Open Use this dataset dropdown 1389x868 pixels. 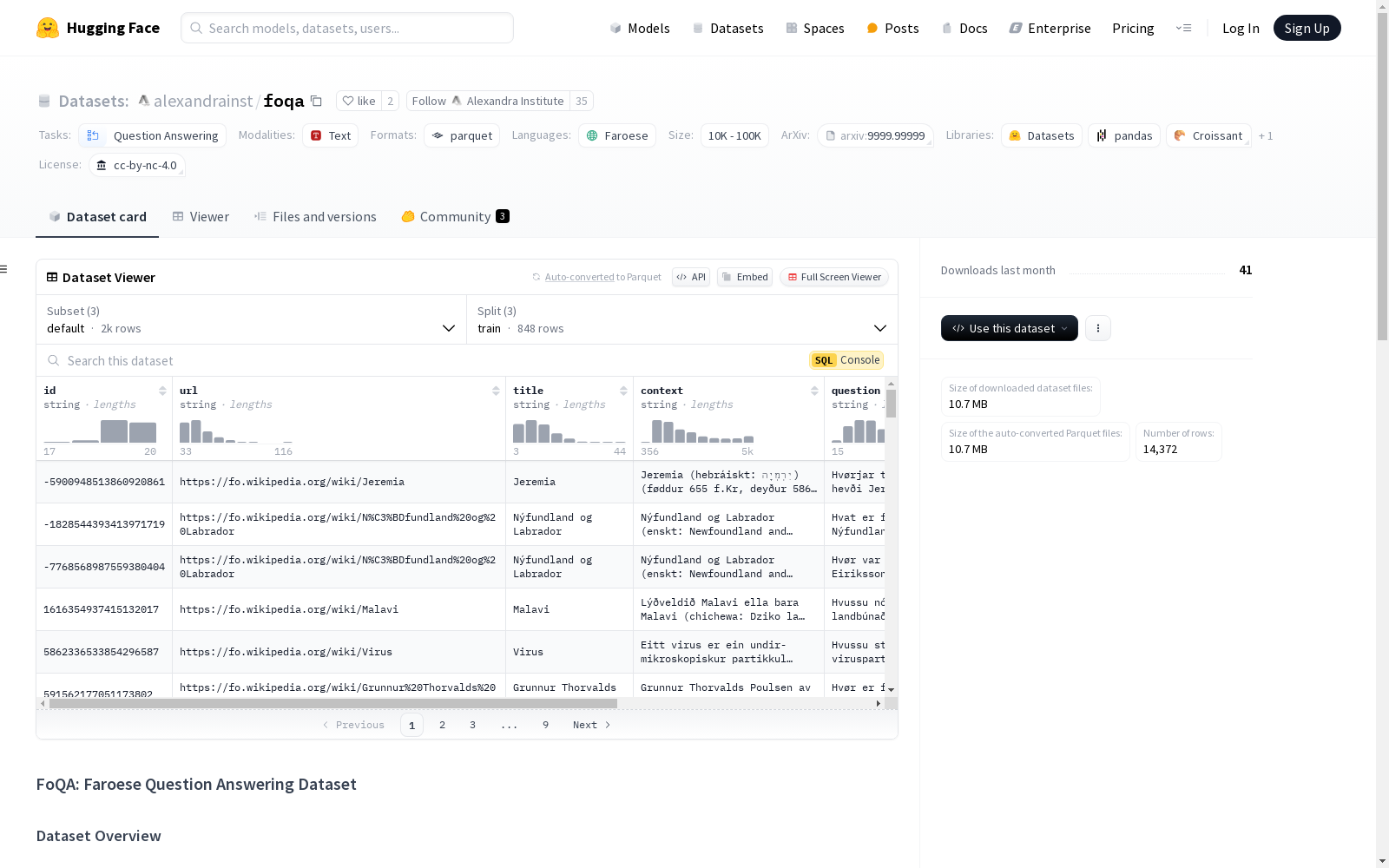click(x=1010, y=328)
